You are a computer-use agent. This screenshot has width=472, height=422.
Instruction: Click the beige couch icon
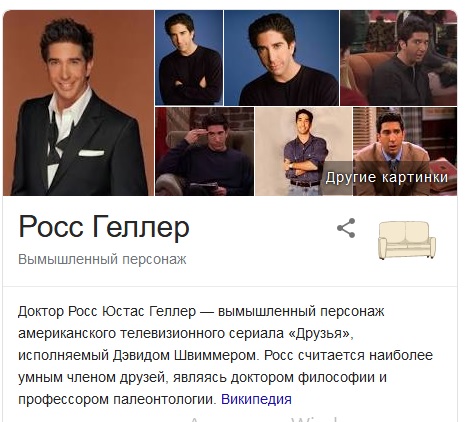[407, 240]
